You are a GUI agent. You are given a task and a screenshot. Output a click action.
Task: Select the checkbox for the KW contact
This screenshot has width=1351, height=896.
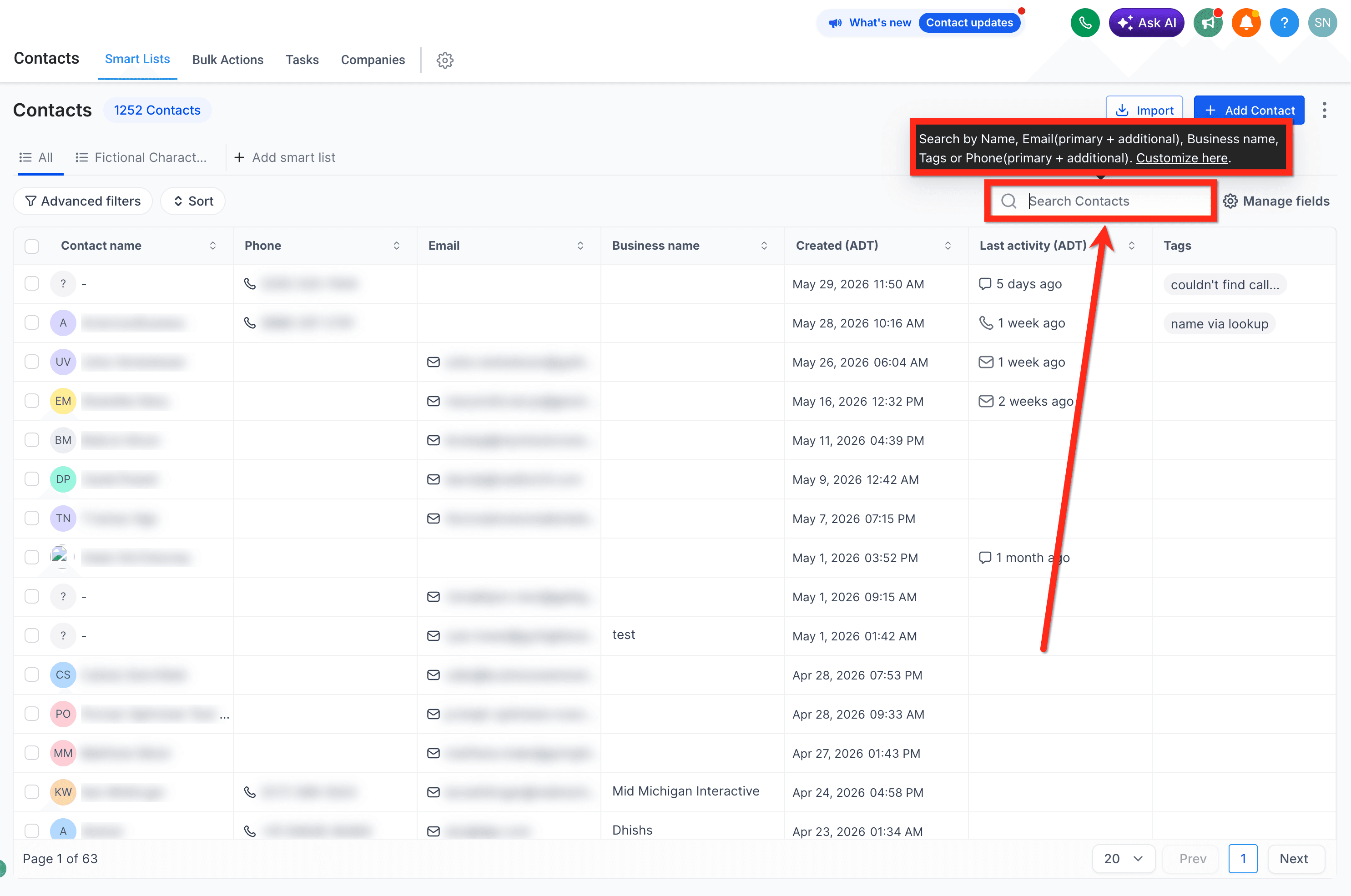click(x=32, y=792)
